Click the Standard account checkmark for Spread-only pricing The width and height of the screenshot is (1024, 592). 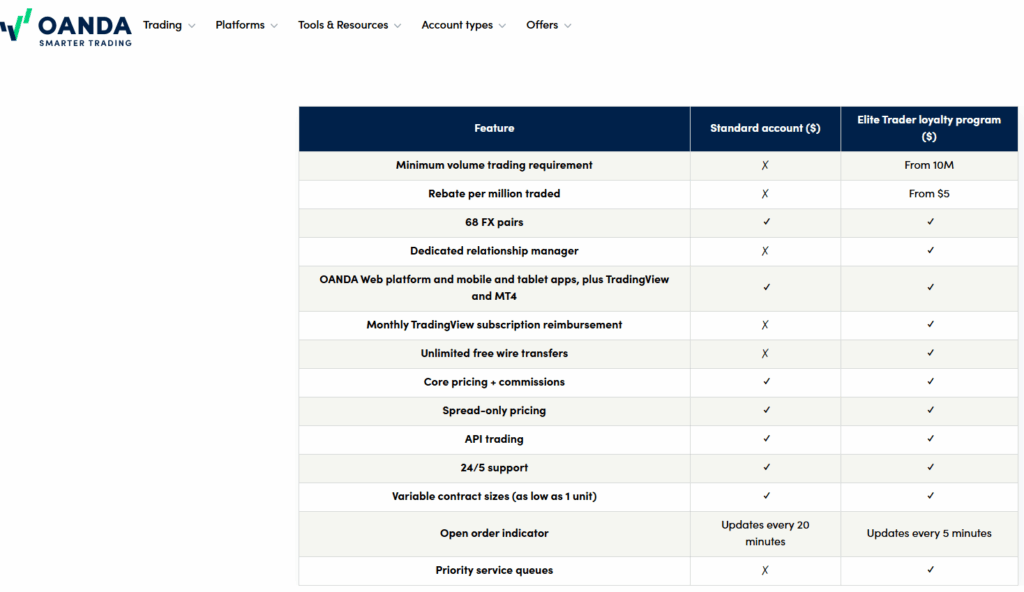(x=767, y=410)
